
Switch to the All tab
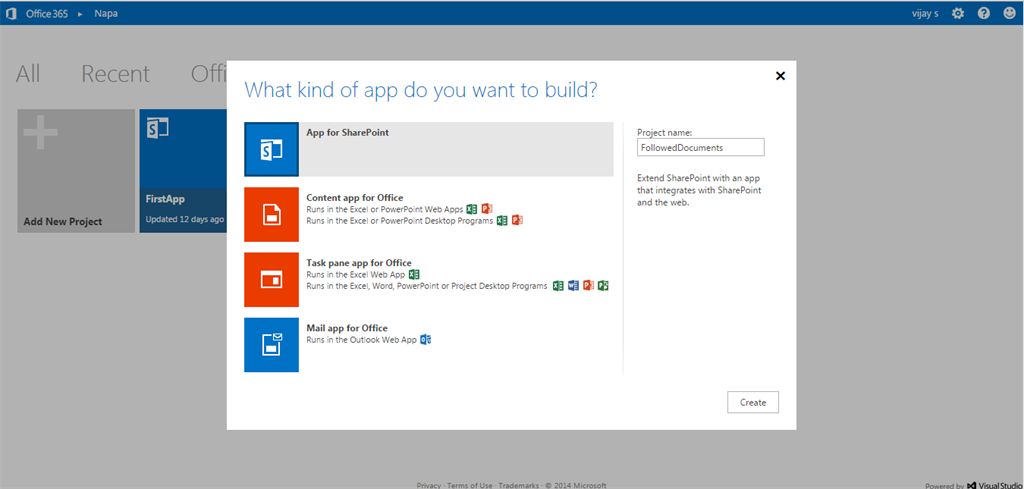point(28,74)
